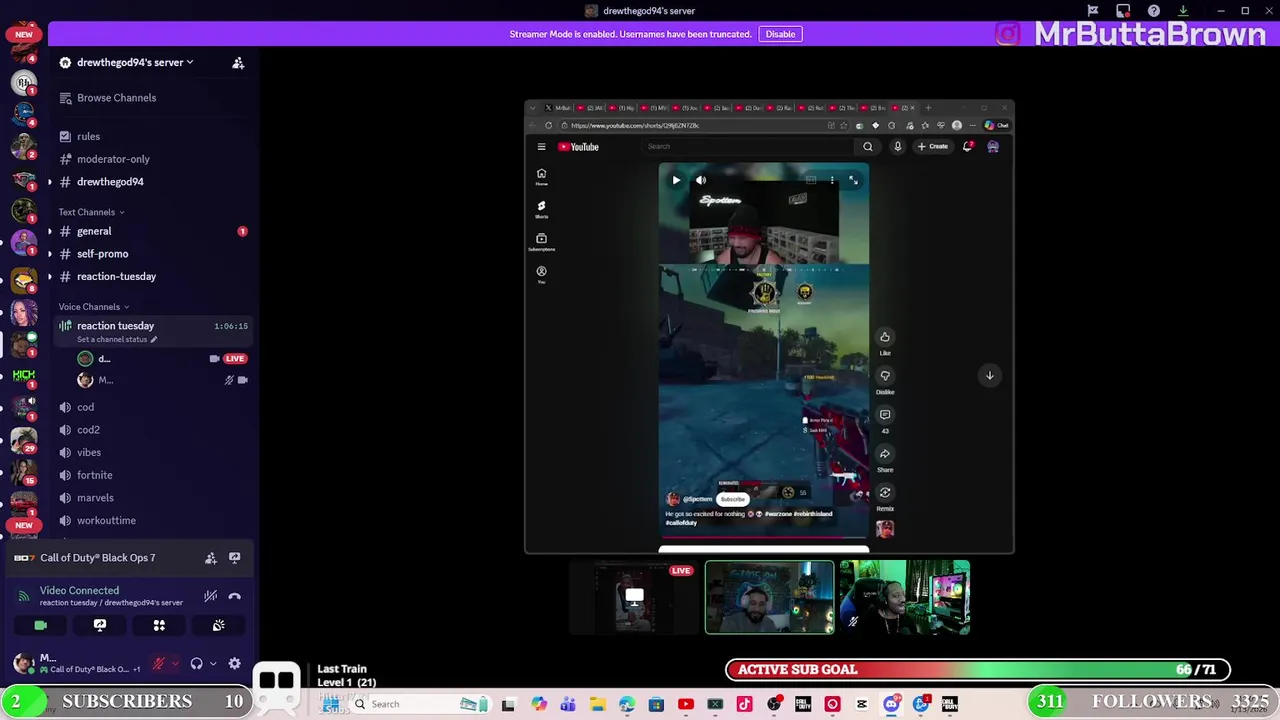1280x720 pixels.
Task: Click the invite people icon beside server name
Action: 238,63
